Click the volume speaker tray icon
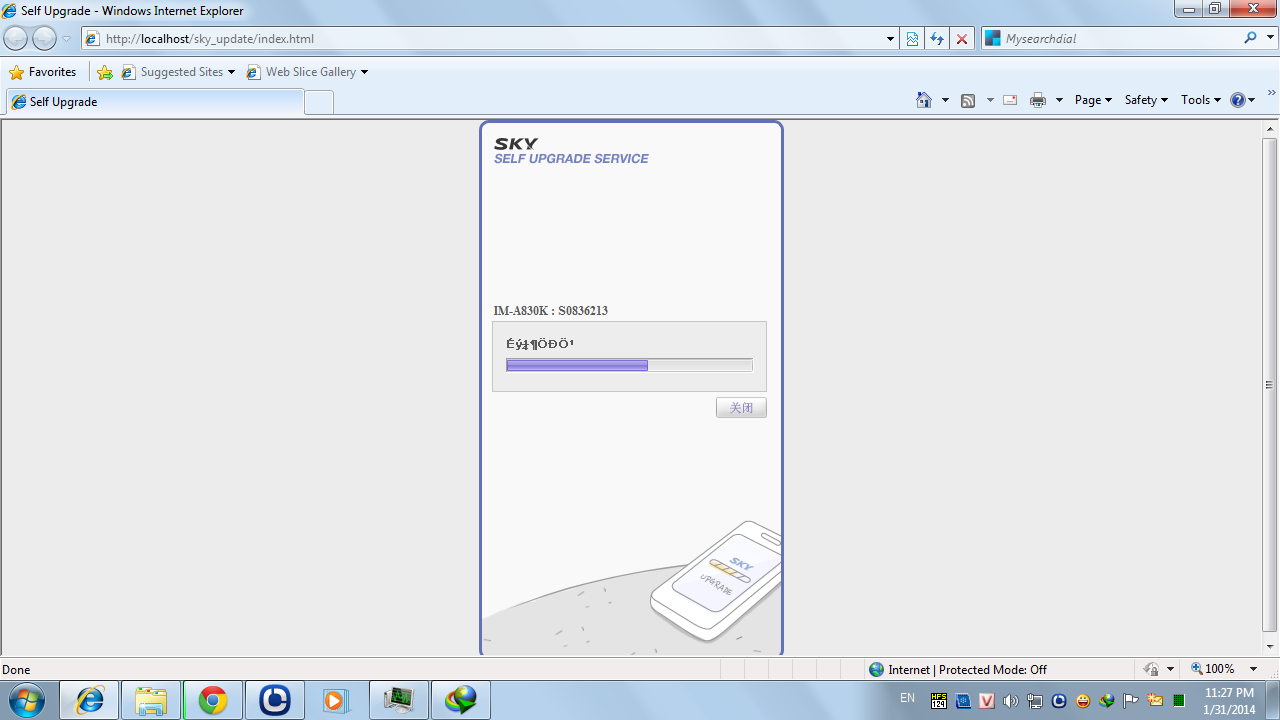 coord(1011,701)
